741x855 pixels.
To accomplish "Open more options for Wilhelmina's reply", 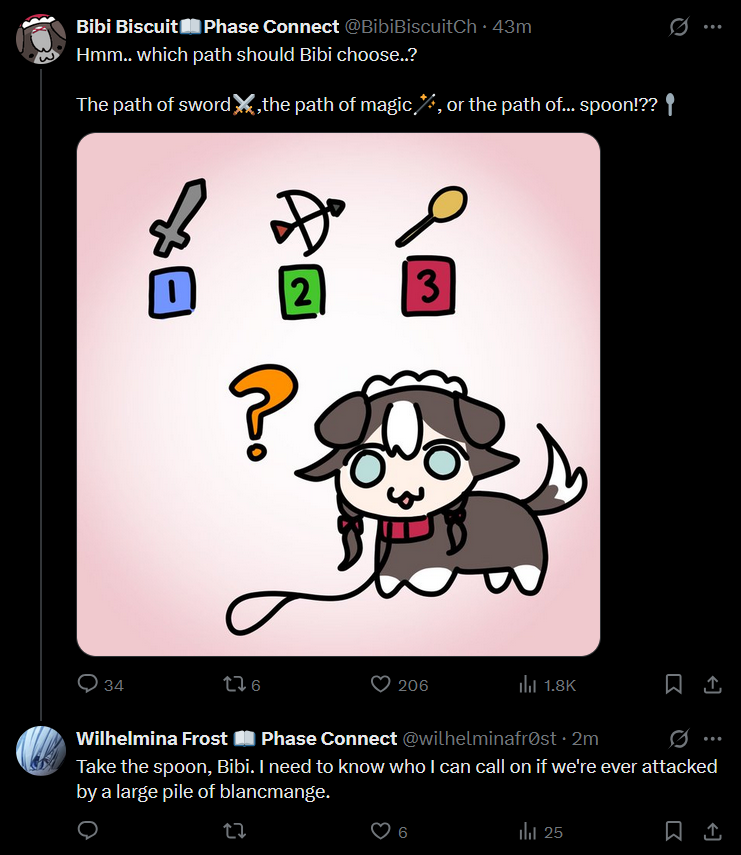I will (x=713, y=739).
